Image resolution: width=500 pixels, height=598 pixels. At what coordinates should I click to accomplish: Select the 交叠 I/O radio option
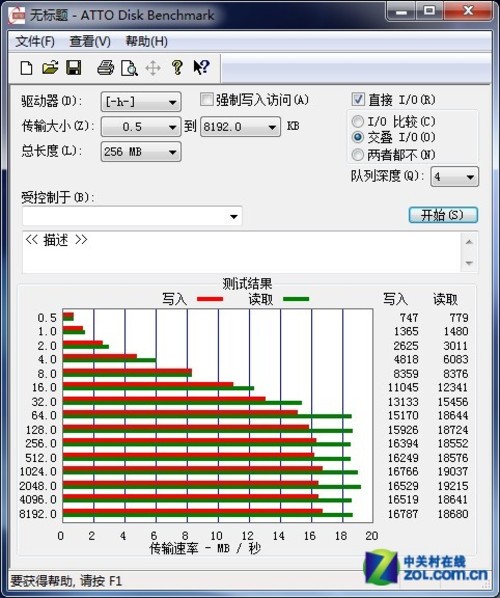click(x=357, y=137)
